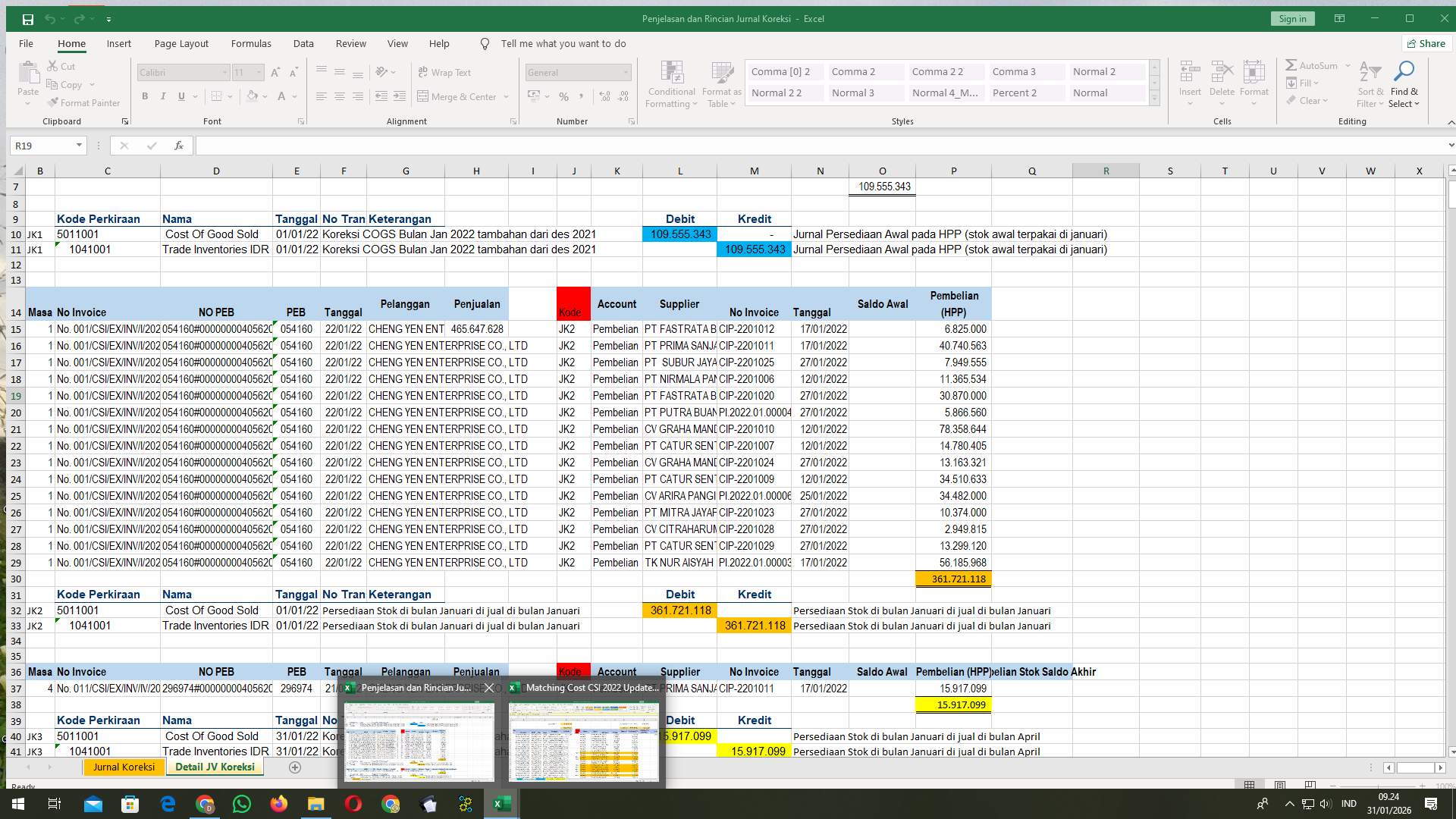Apply Percent Style number format
1456x819 pixels.
(564, 97)
